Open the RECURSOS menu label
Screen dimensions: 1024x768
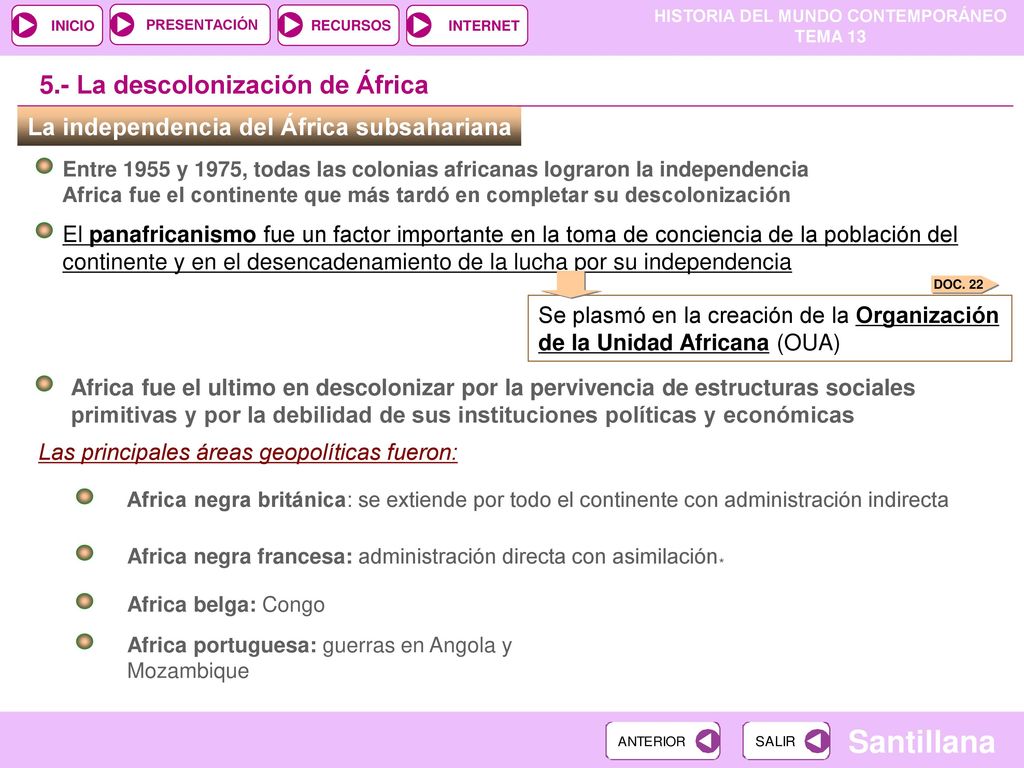click(x=351, y=25)
